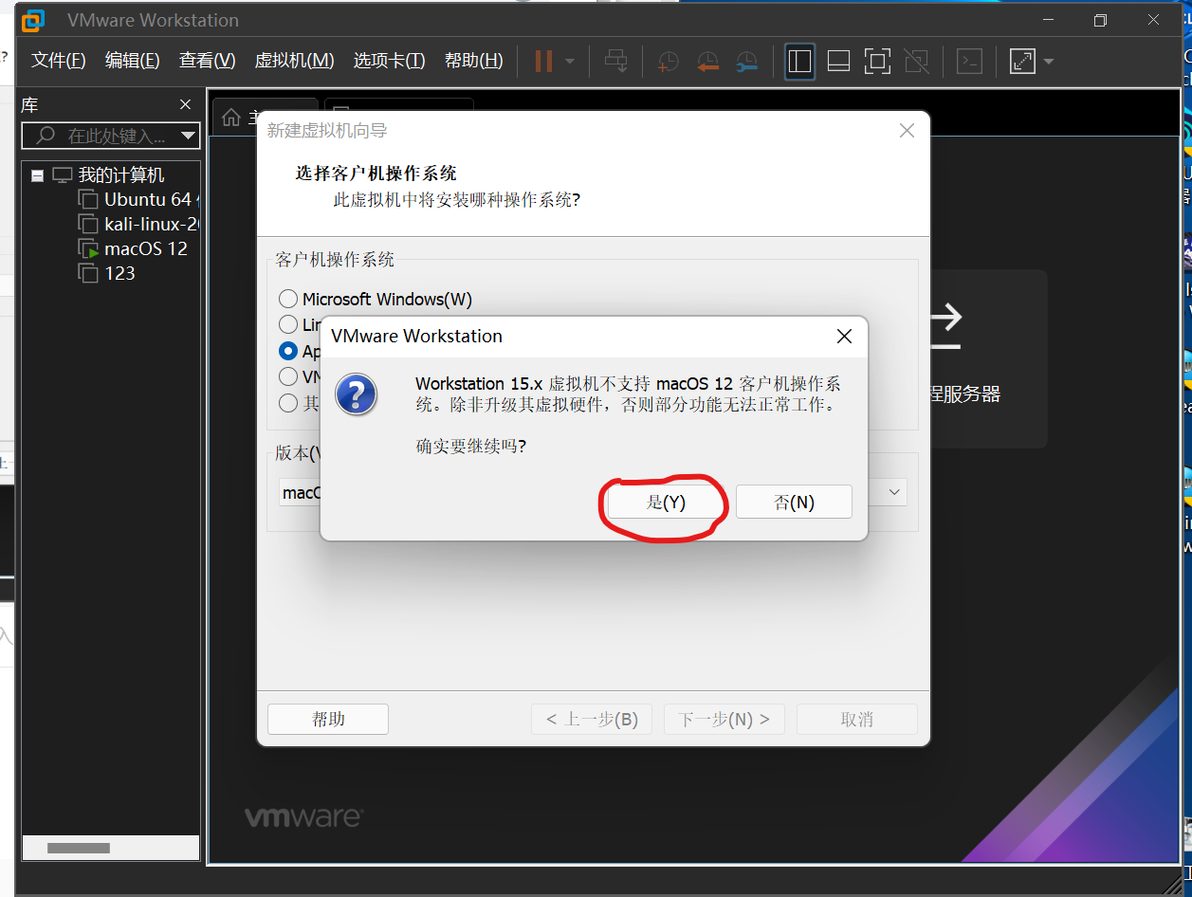Select the Apple Mac OS radio option
The width and height of the screenshot is (1192, 897).
288,350
